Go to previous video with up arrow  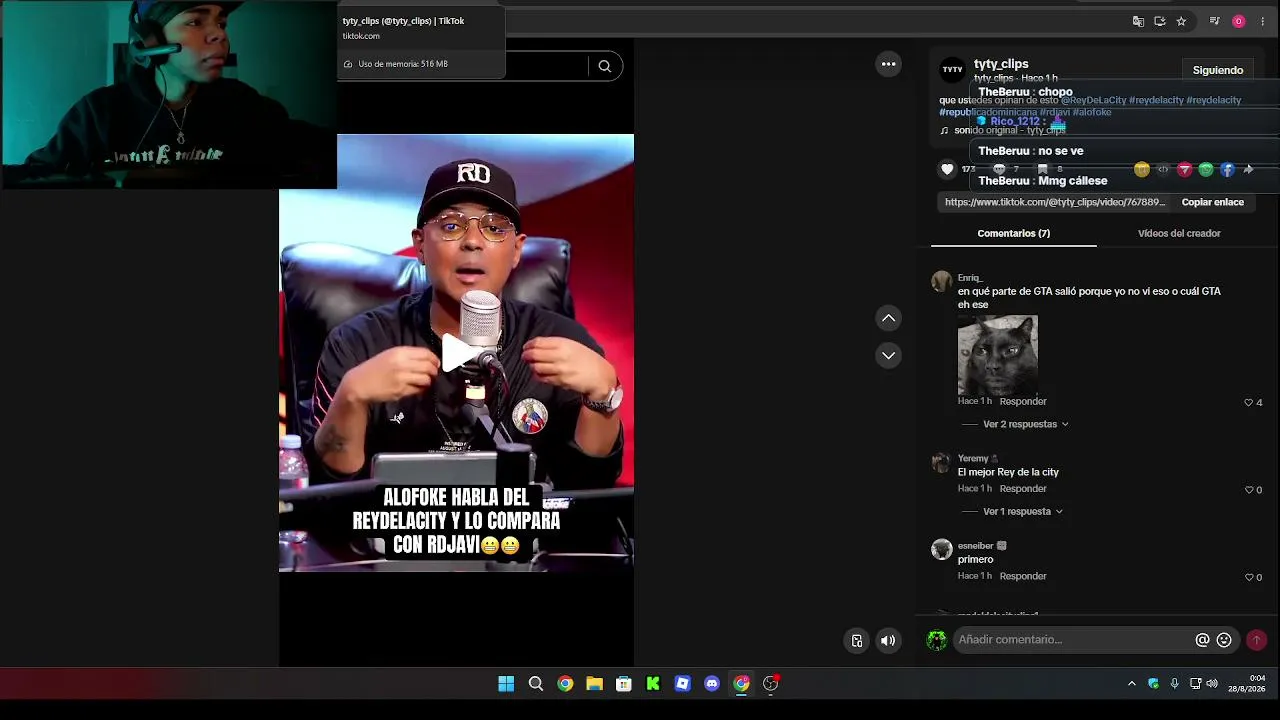[888, 318]
